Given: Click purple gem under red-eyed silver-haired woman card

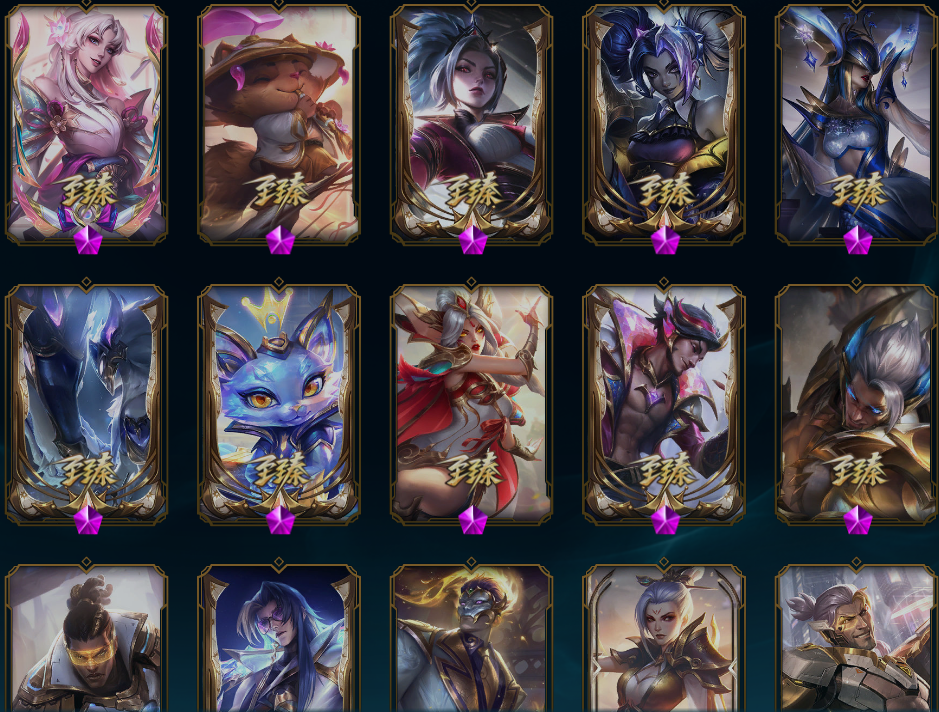Looking at the screenshot, I should coord(473,240).
